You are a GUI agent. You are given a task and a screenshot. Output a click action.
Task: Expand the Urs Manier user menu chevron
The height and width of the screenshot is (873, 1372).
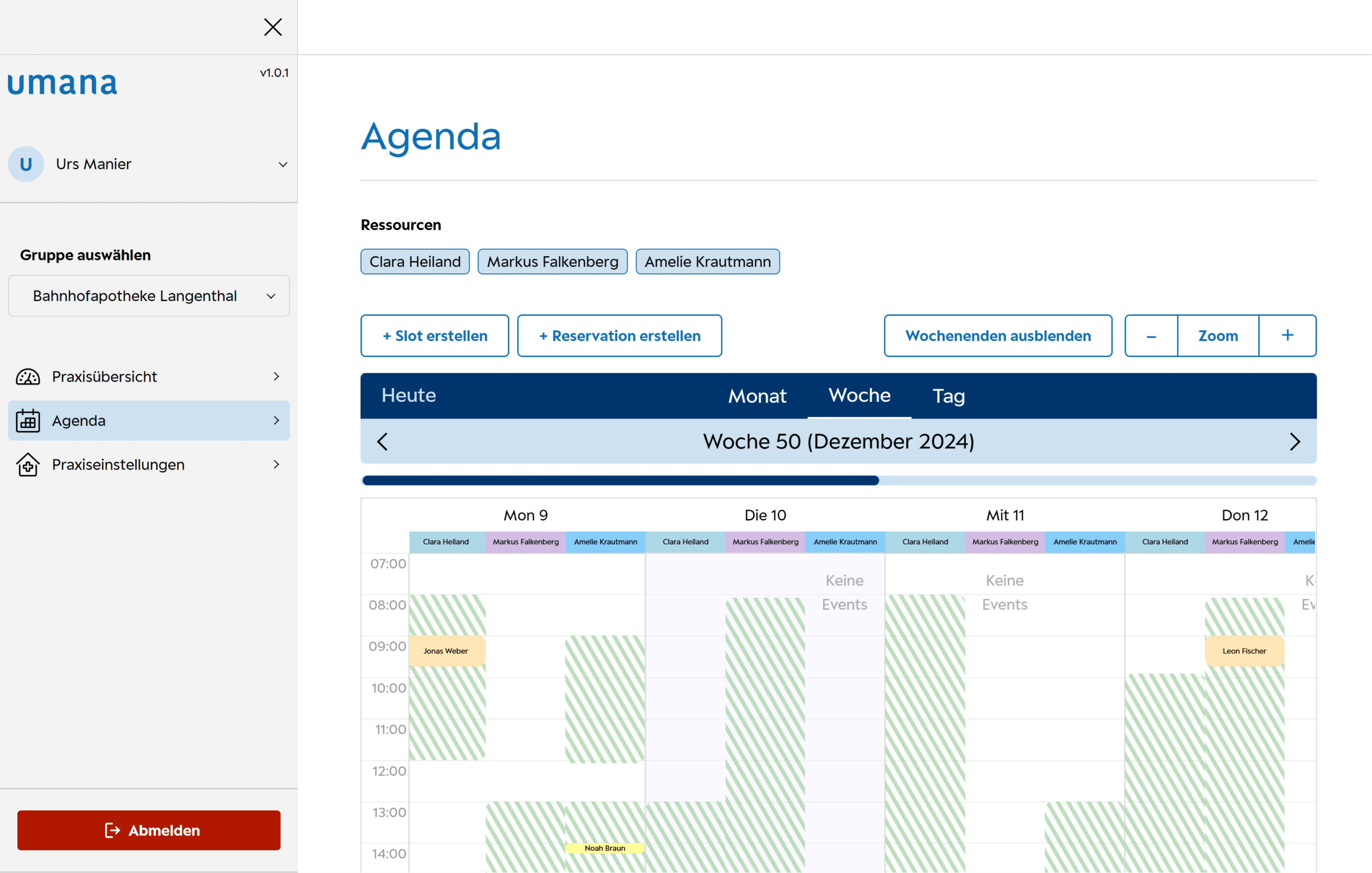coord(282,165)
